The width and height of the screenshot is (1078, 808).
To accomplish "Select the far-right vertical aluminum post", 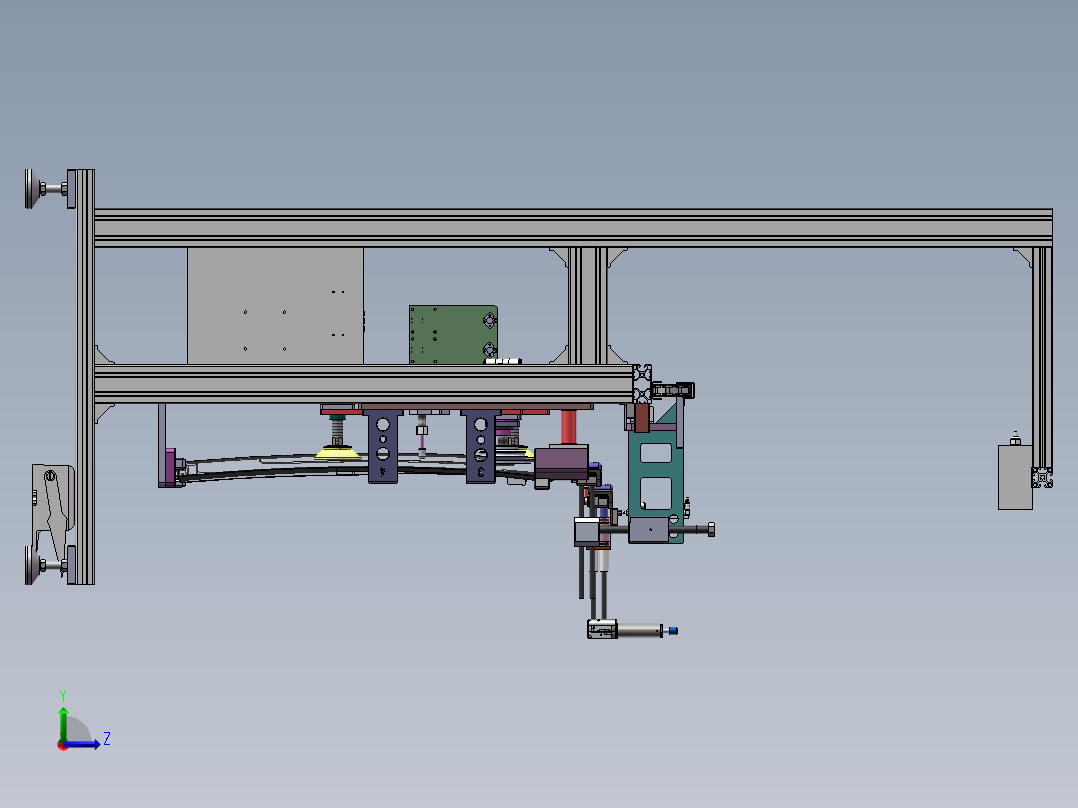I will (x=1042, y=358).
